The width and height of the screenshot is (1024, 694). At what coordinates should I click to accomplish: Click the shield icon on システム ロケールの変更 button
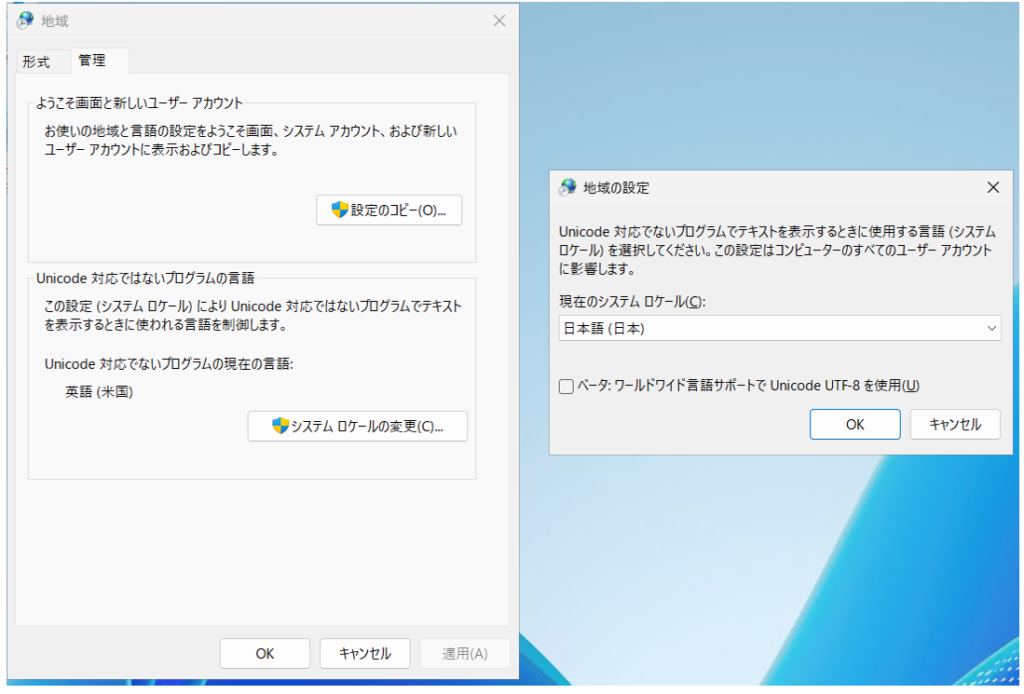click(x=280, y=426)
